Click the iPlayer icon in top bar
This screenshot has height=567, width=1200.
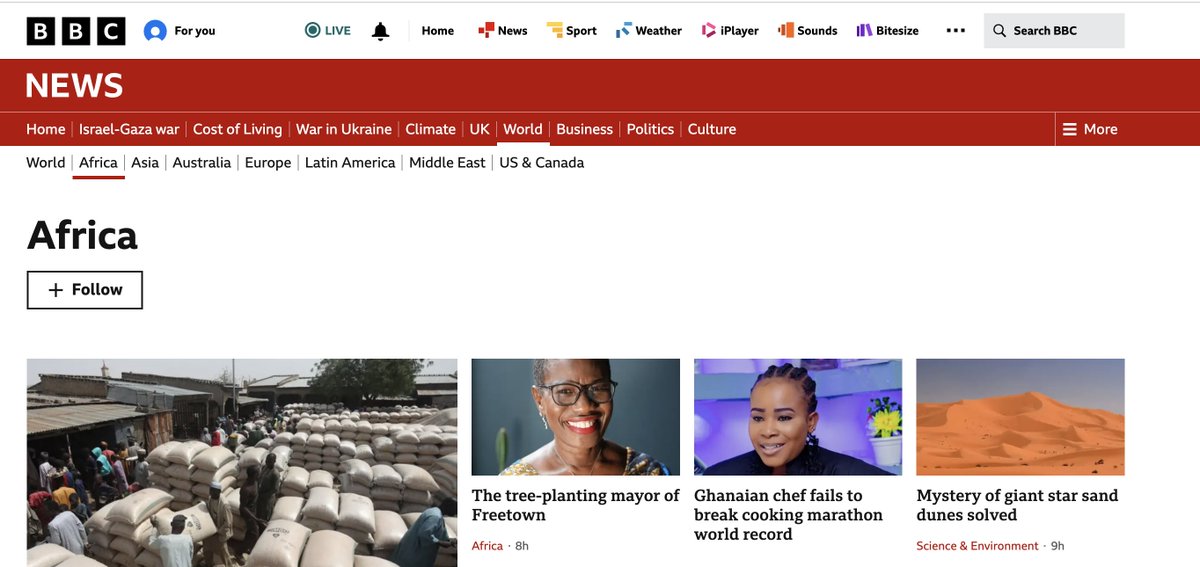point(709,31)
